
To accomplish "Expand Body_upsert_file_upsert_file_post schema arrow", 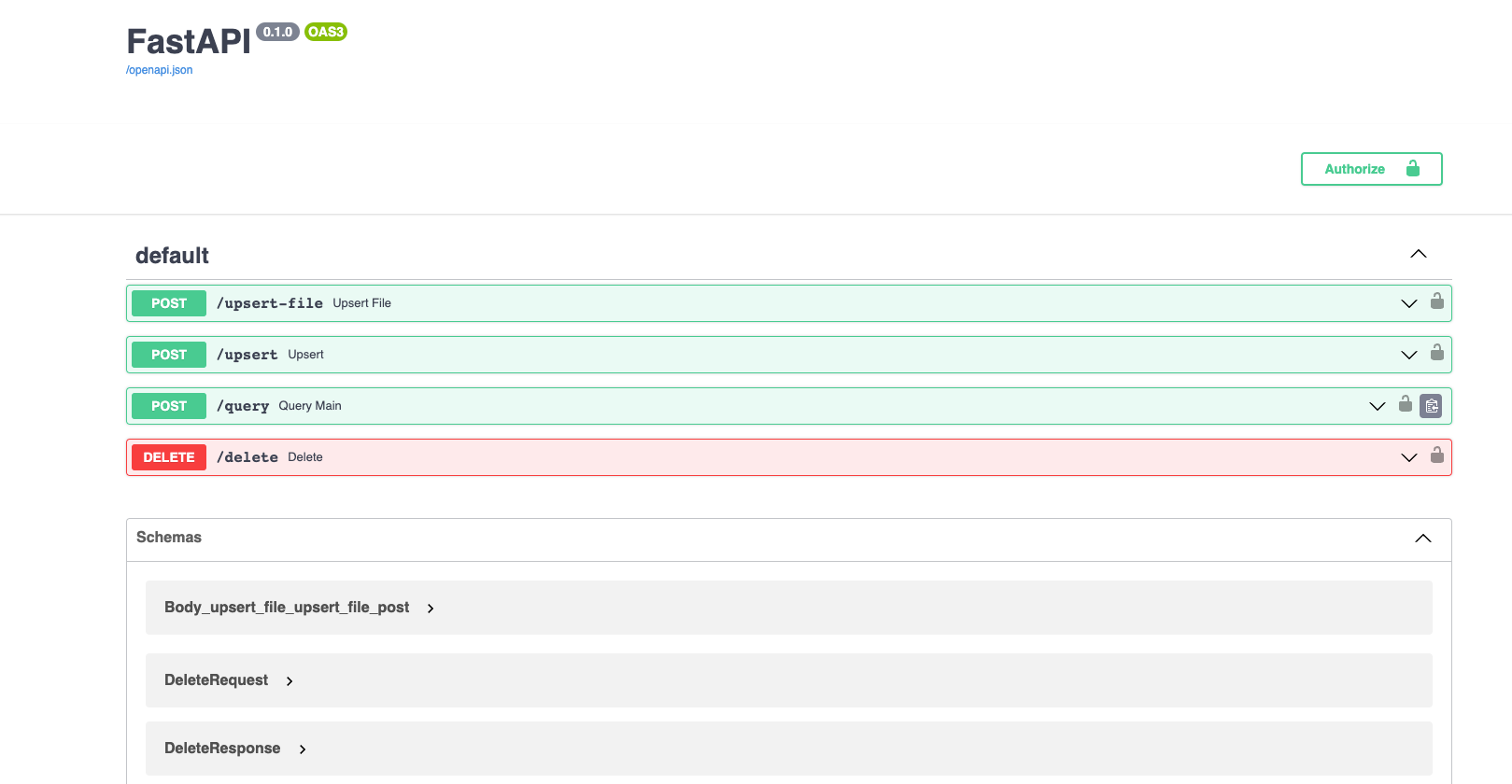I will click(431, 609).
